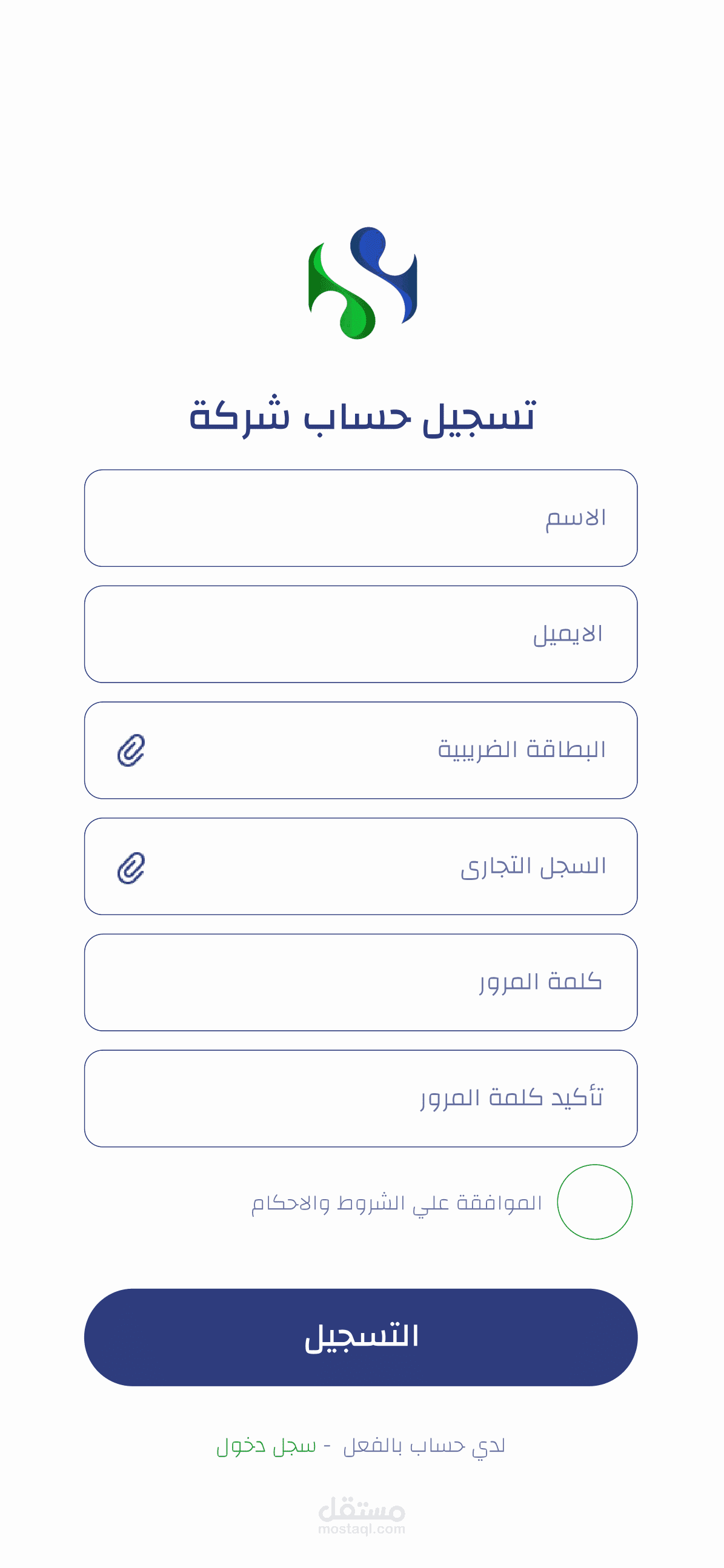This screenshot has height=1568, width=724.
Task: Click the لدي حساب بالفعل text
Action: point(424,1446)
